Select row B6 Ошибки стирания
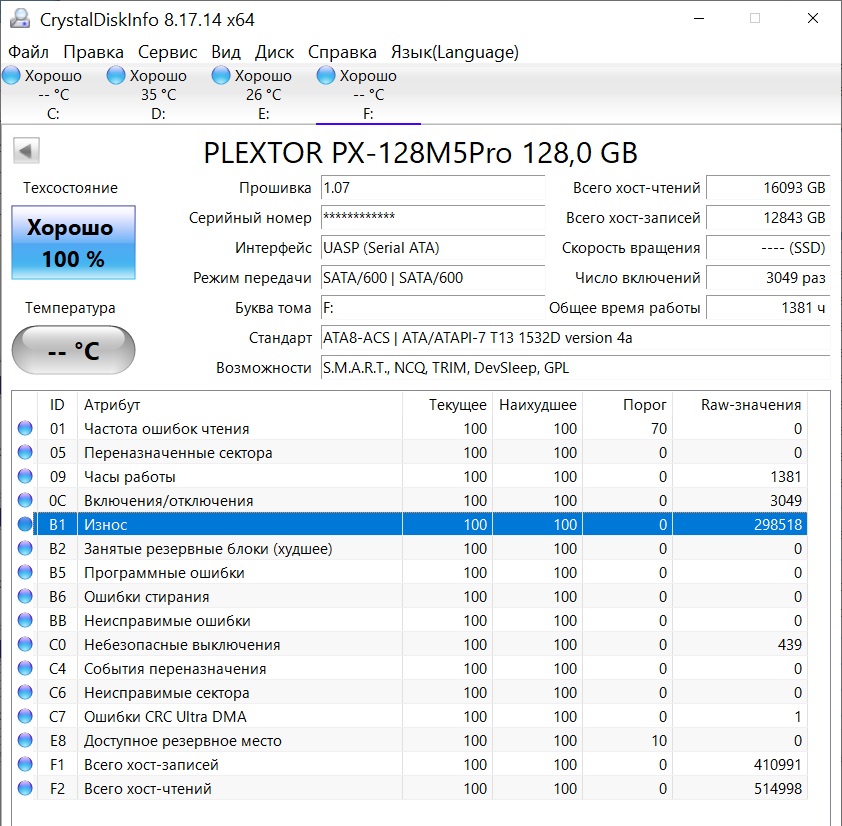 pos(410,597)
